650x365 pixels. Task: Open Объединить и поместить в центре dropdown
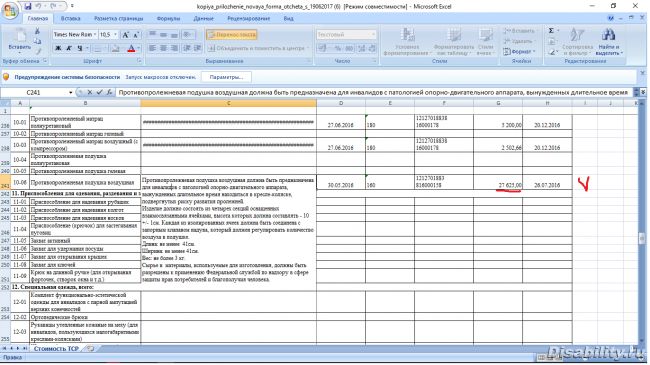pos(309,49)
